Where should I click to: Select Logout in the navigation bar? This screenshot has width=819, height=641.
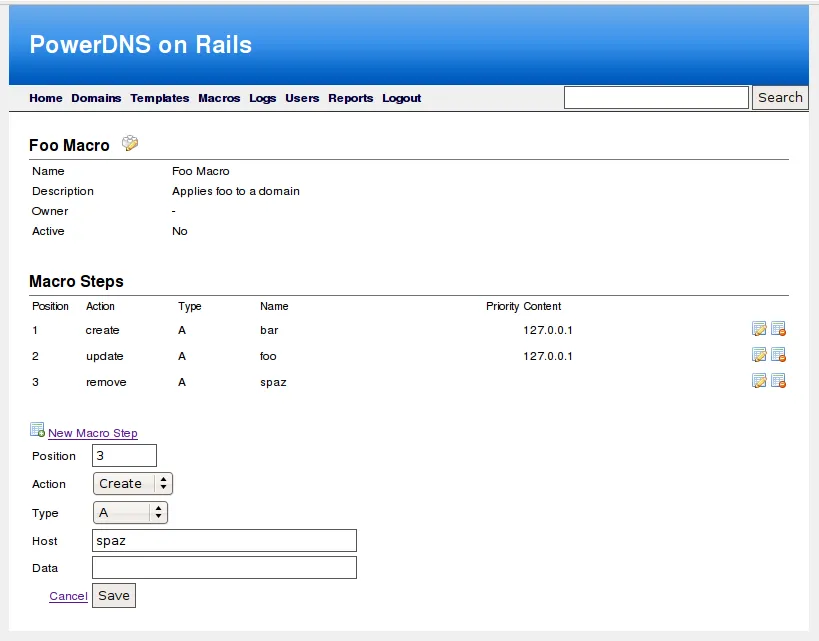402,98
